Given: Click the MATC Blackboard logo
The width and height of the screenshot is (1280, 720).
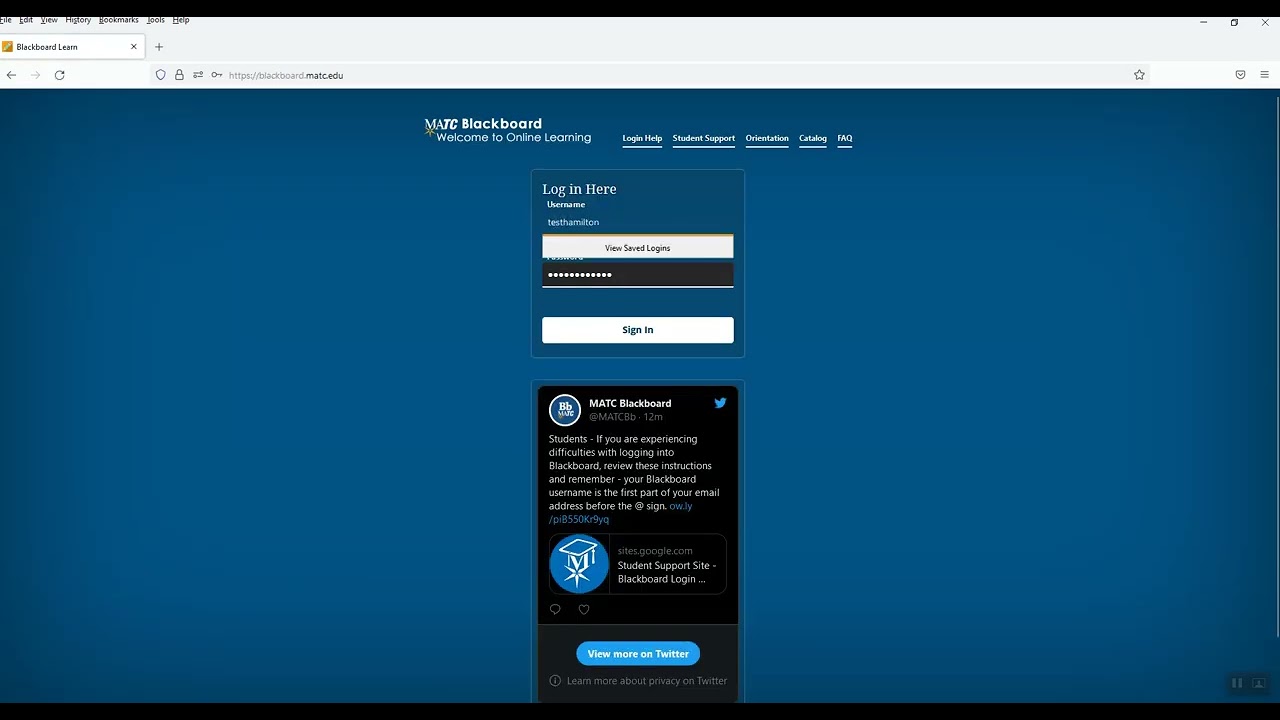Looking at the screenshot, I should (508, 130).
